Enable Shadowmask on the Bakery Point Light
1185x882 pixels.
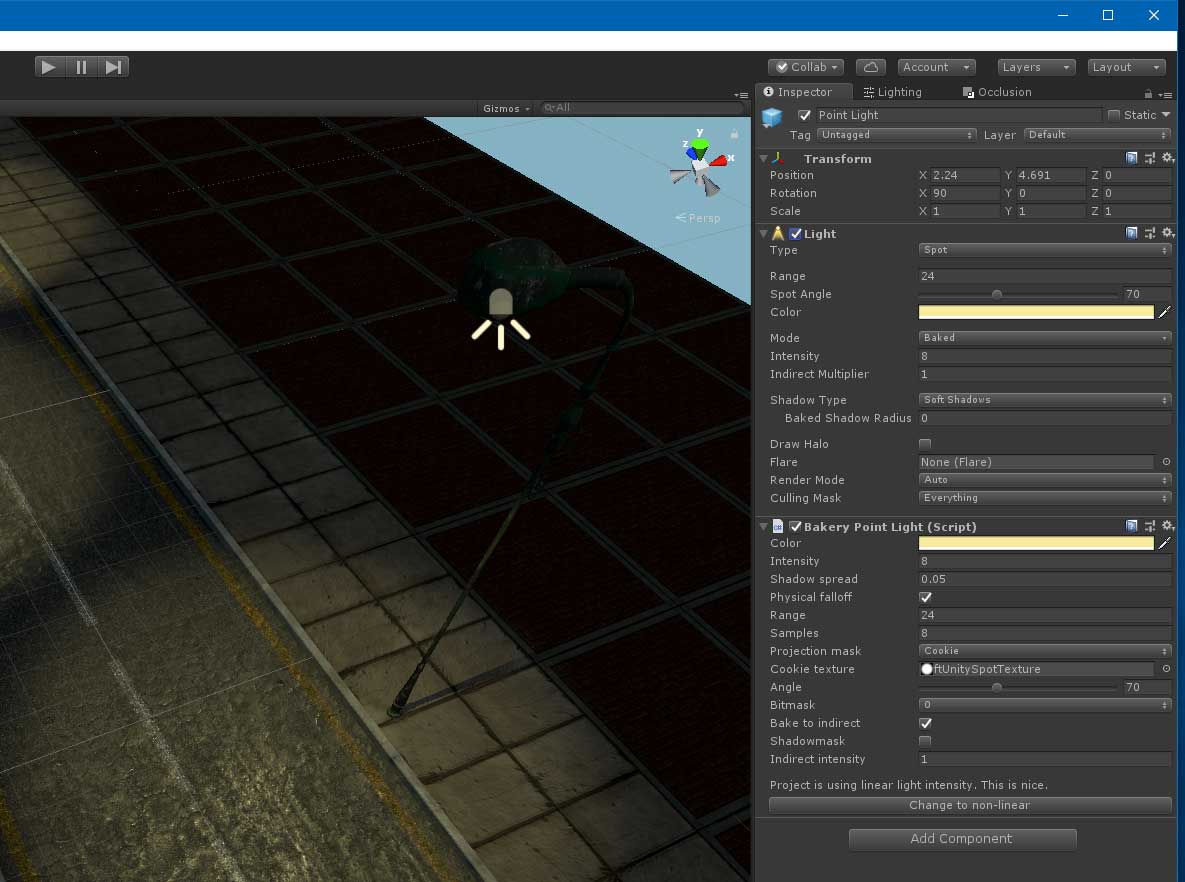click(925, 741)
